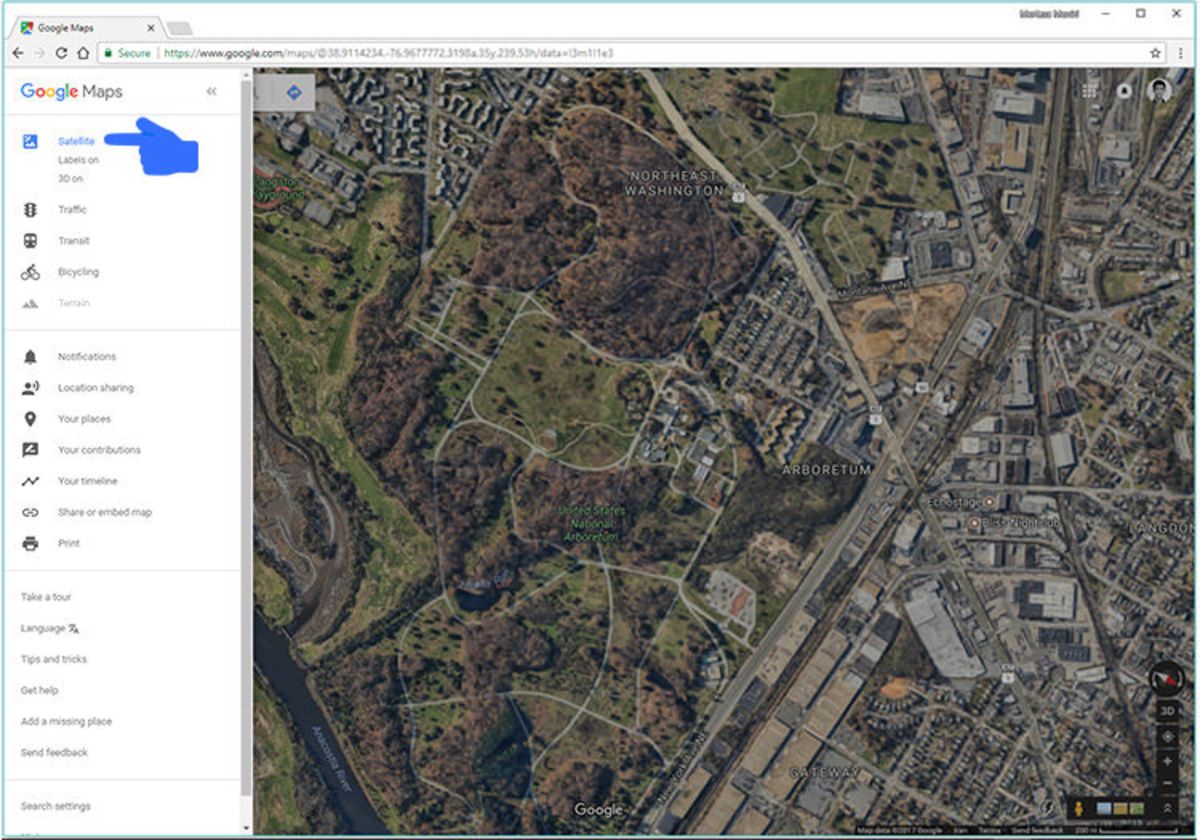Select Your places in the menu
Image resolution: width=1200 pixels, height=840 pixels.
84,419
